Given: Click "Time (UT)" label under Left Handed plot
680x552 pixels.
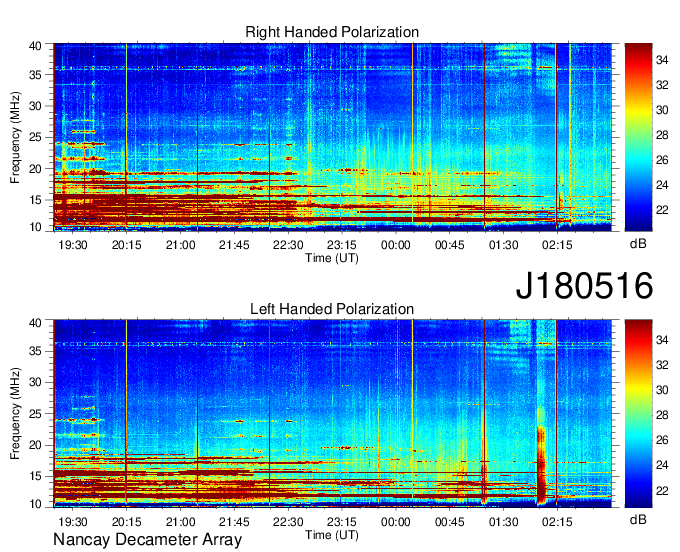Looking at the screenshot, I should point(332,535).
